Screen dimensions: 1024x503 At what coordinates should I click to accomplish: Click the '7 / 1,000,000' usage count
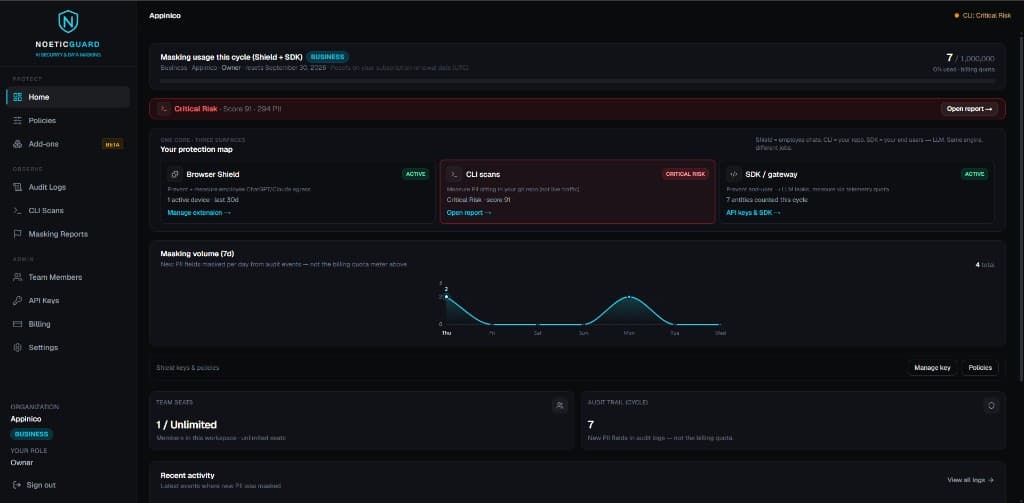970,58
